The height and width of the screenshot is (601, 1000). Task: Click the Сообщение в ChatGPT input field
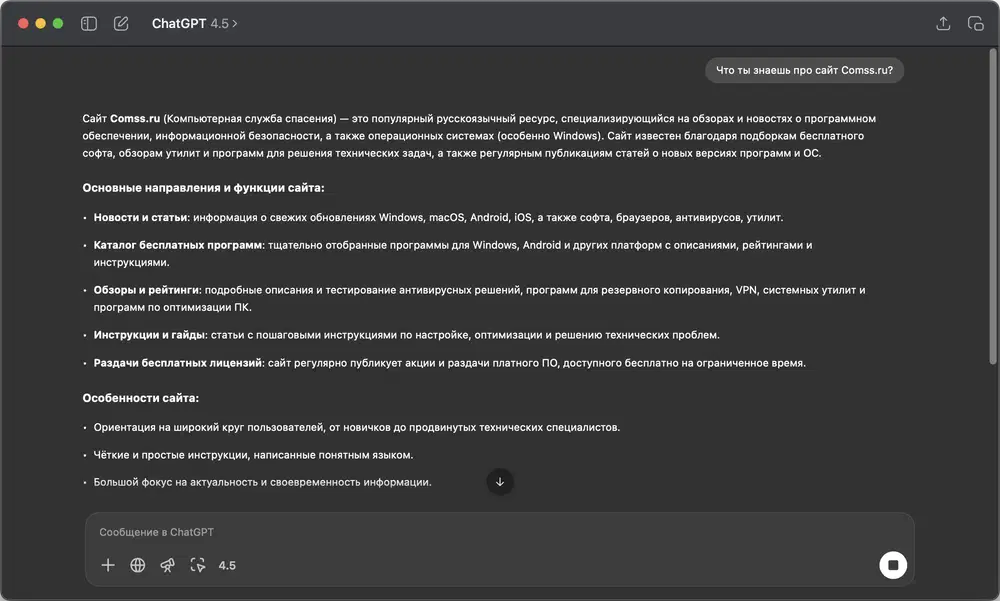[480, 532]
